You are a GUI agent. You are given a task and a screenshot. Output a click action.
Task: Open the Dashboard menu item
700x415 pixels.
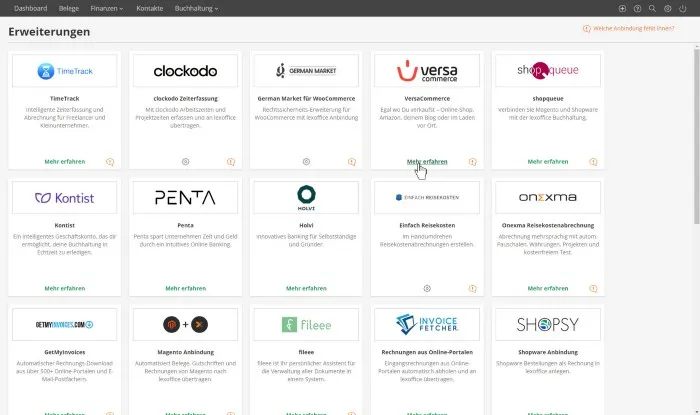30,8
